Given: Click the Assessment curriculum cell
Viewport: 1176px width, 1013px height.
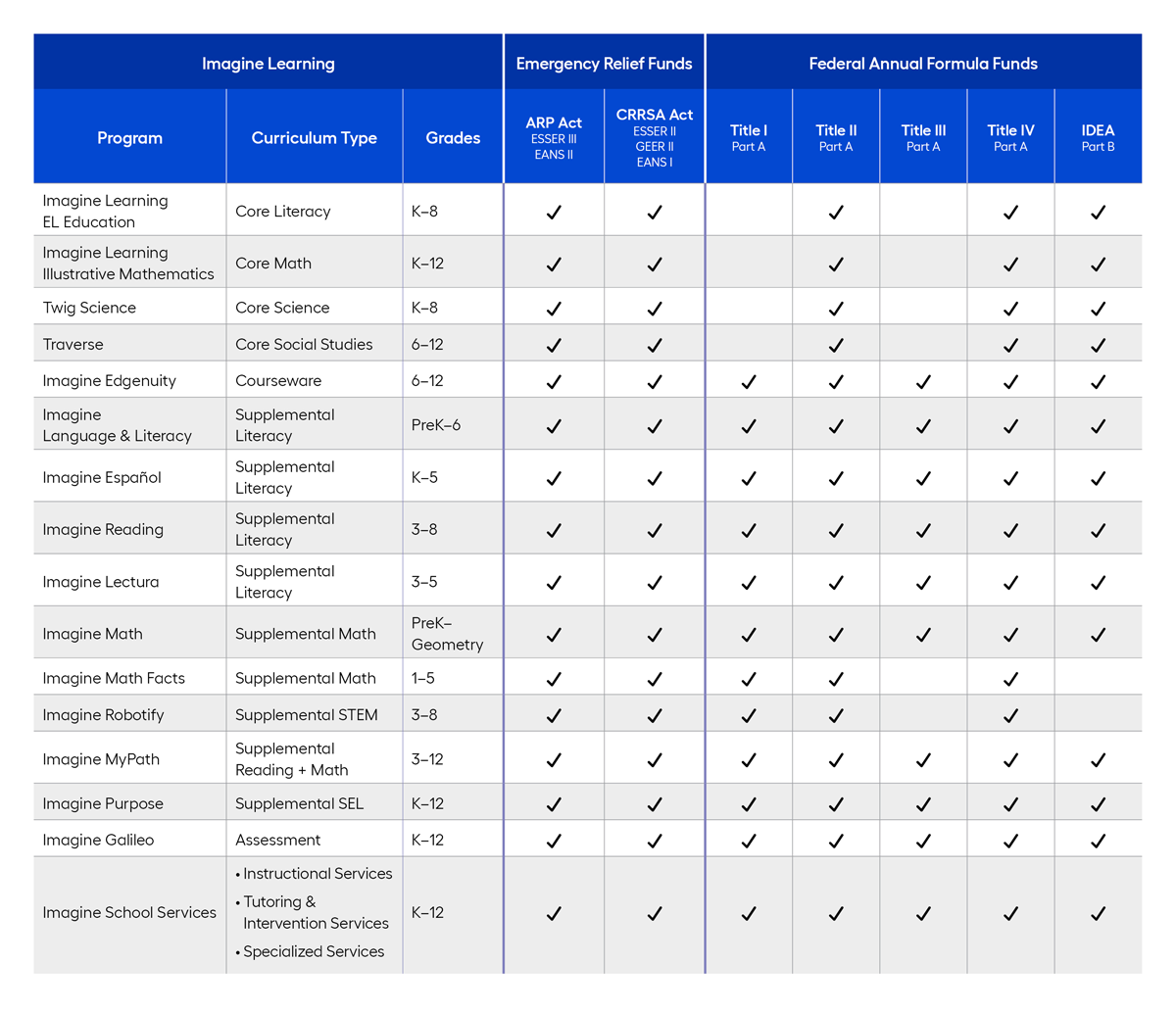Looking at the screenshot, I should (315, 840).
